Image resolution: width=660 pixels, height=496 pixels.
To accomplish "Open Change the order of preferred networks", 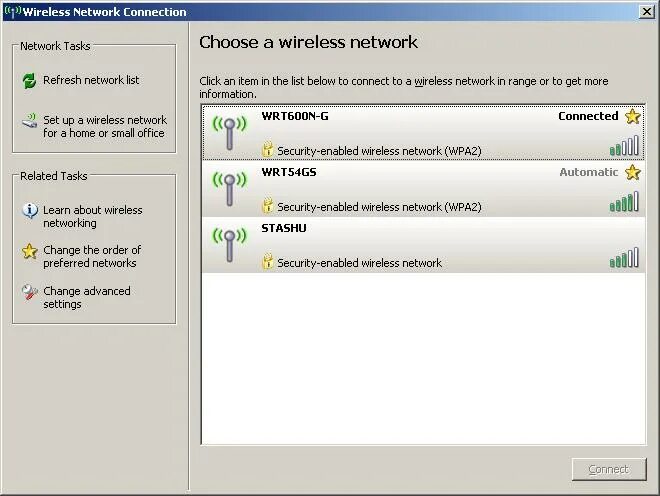I will [x=92, y=256].
